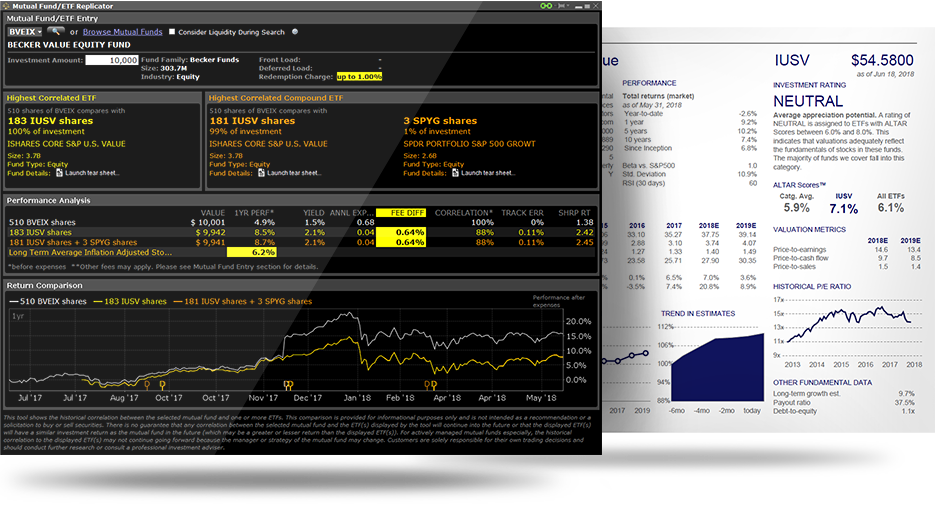
Task: Click the CORRELATION* column header
Action: click(x=464, y=213)
